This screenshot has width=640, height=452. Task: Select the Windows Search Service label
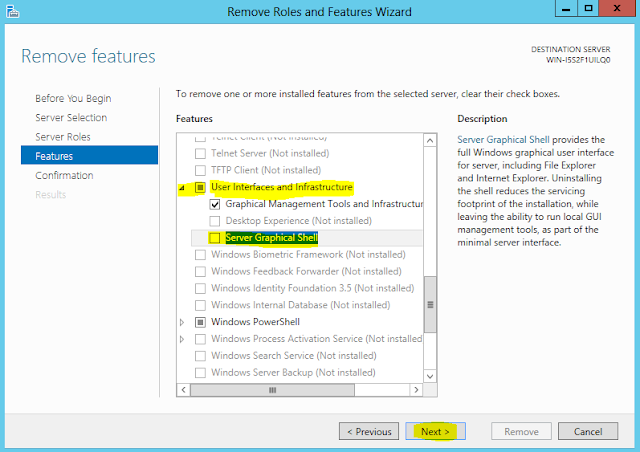(293, 356)
